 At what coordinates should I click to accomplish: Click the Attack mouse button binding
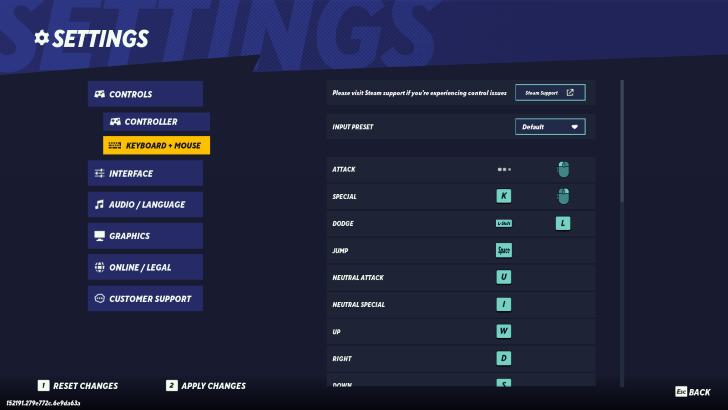click(x=563, y=169)
